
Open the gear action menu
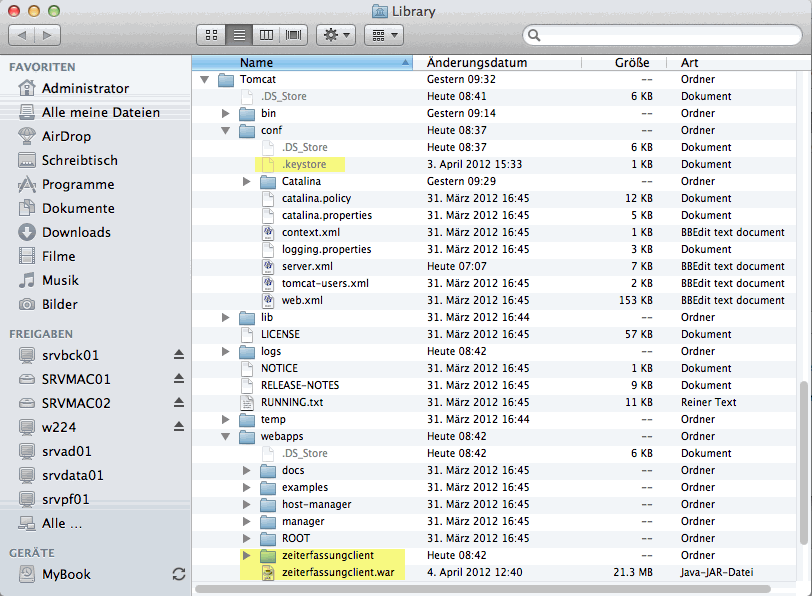point(335,35)
